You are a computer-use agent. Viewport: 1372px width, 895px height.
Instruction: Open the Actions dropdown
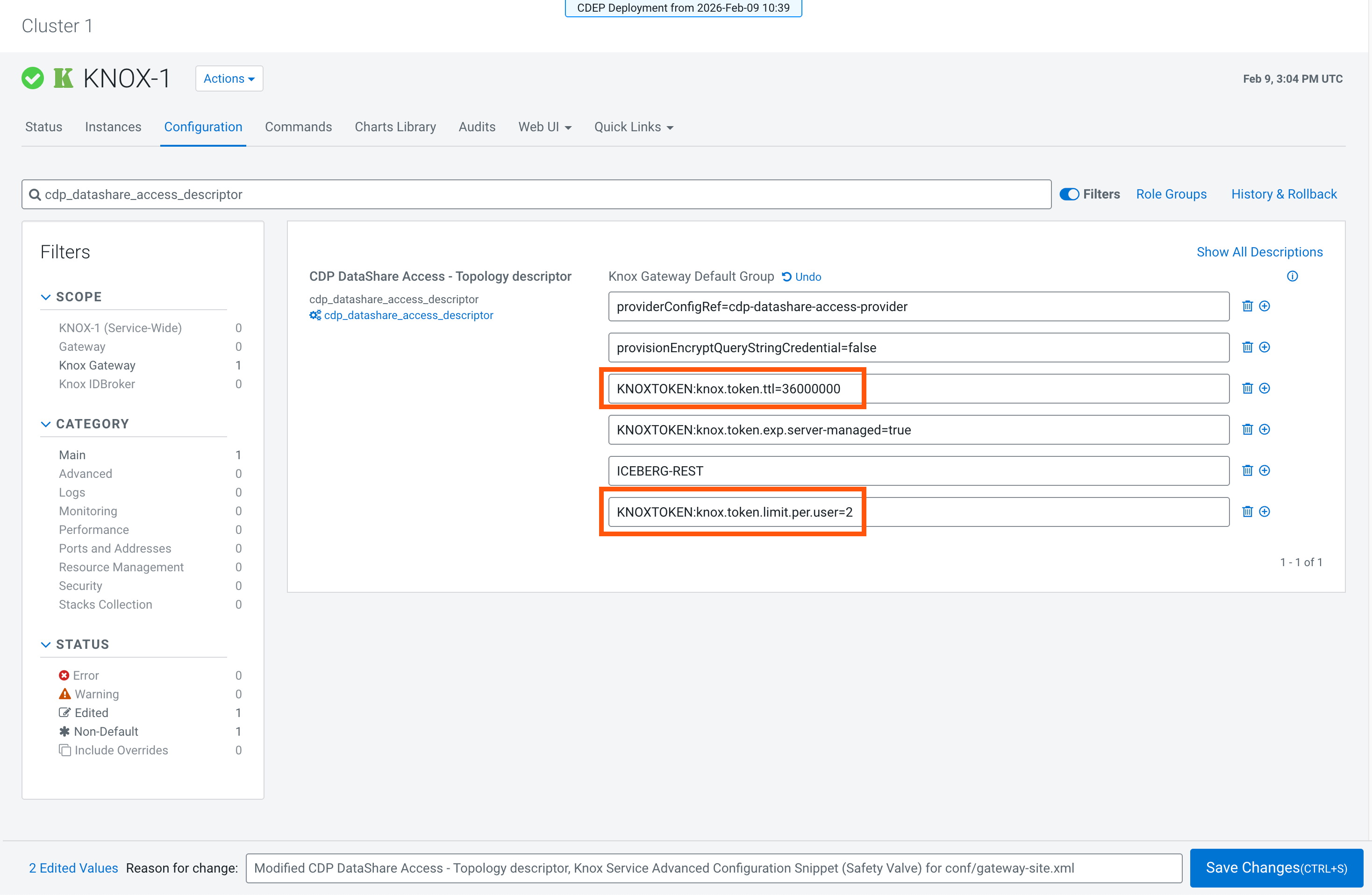coord(229,78)
